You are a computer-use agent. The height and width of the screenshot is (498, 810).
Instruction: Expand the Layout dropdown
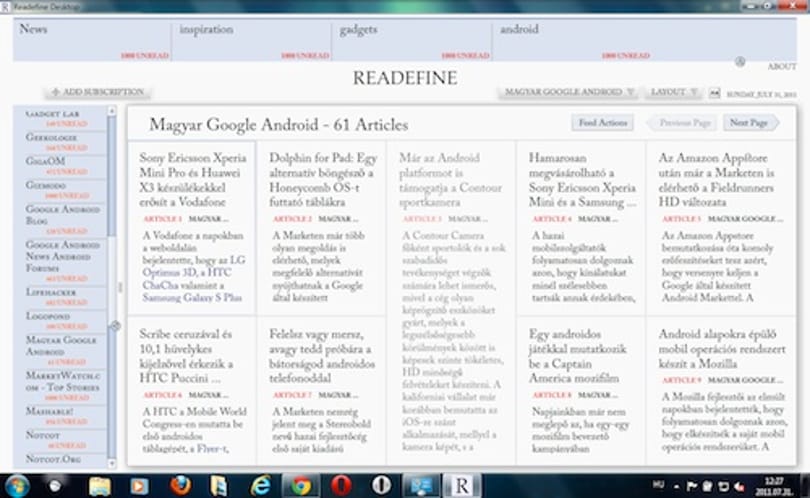[x=673, y=92]
